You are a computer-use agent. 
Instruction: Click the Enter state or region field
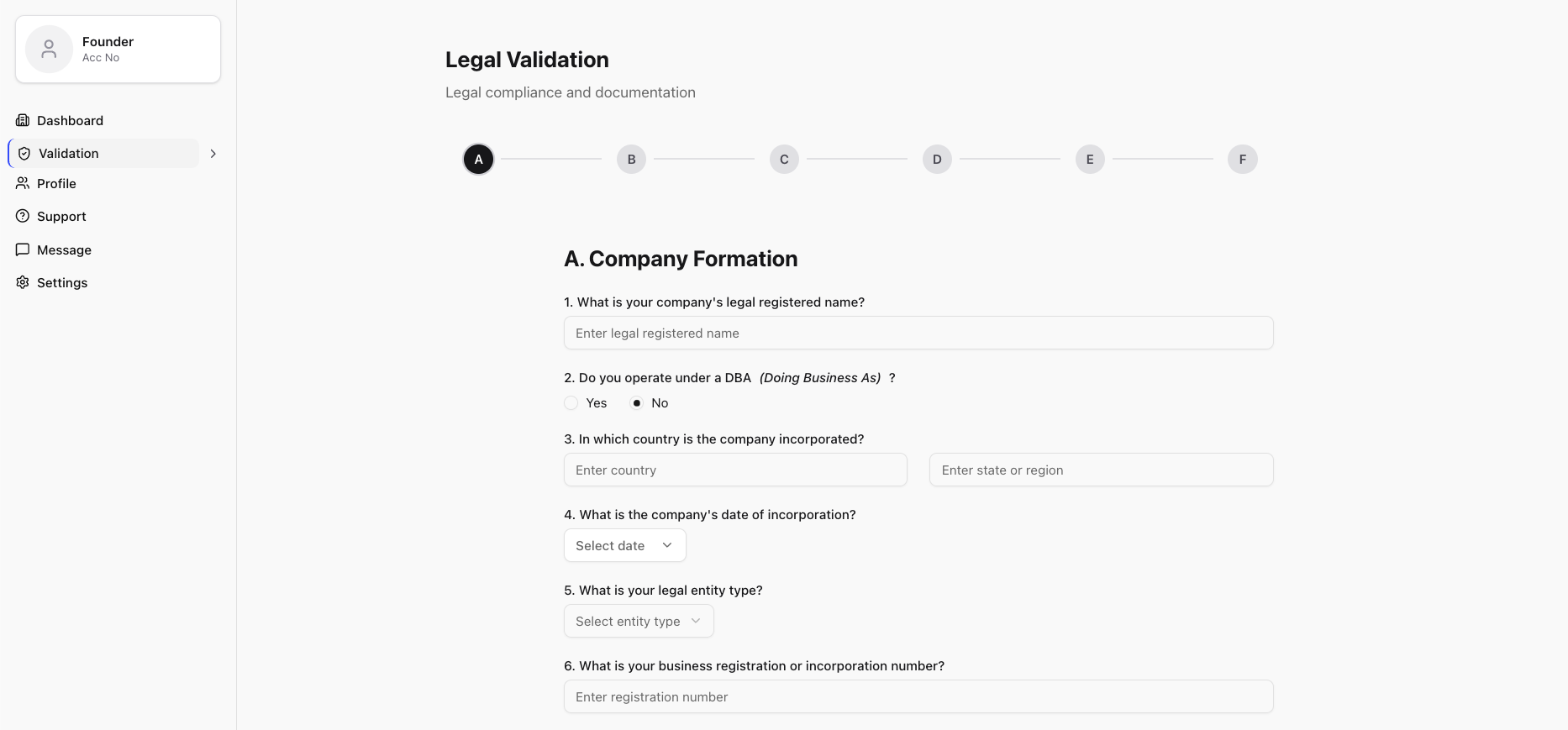[1101, 470]
